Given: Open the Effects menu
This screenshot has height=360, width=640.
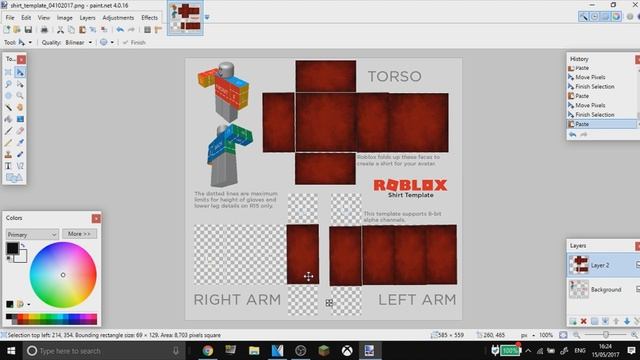Looking at the screenshot, I should 149,18.
